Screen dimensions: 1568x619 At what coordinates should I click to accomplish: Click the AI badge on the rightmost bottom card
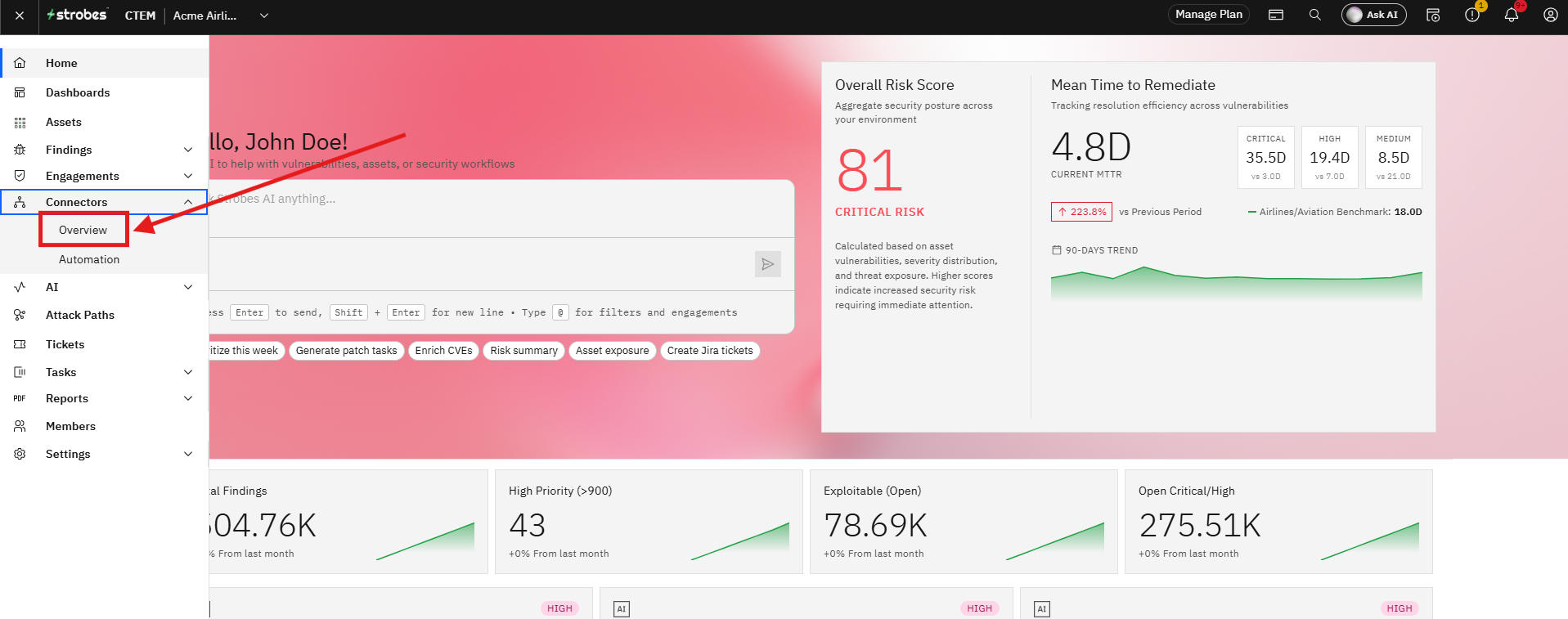(1042, 608)
